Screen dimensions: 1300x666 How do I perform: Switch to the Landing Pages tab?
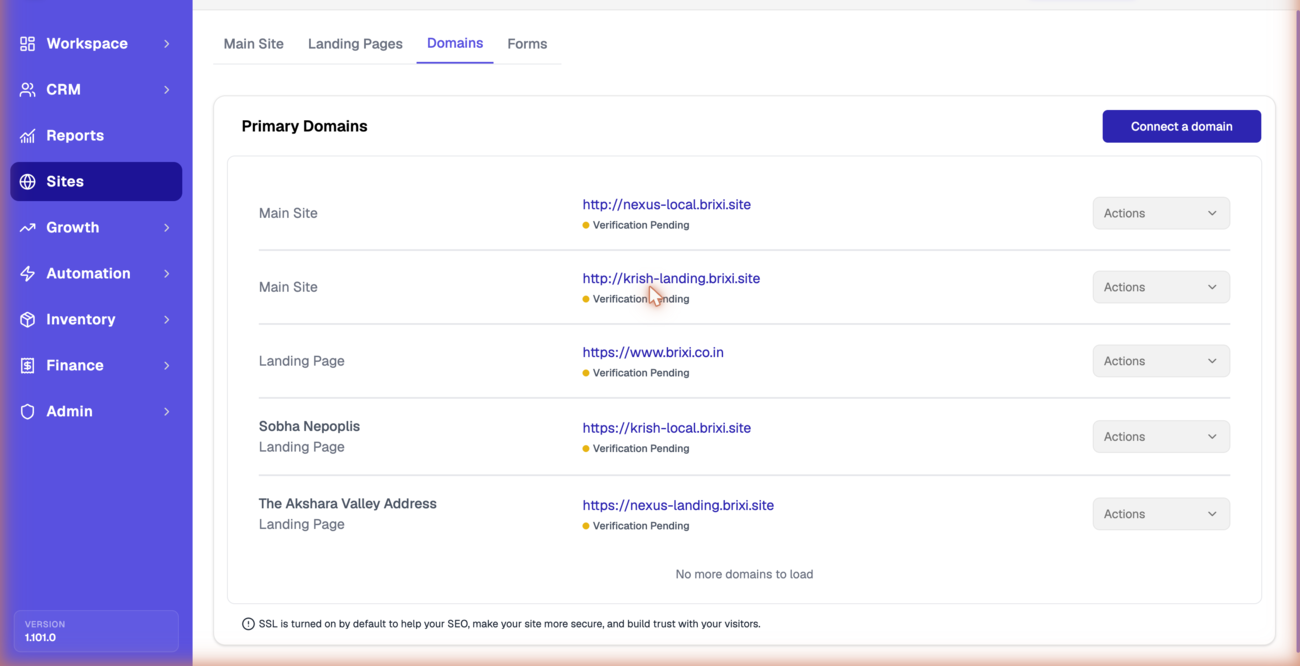point(355,44)
